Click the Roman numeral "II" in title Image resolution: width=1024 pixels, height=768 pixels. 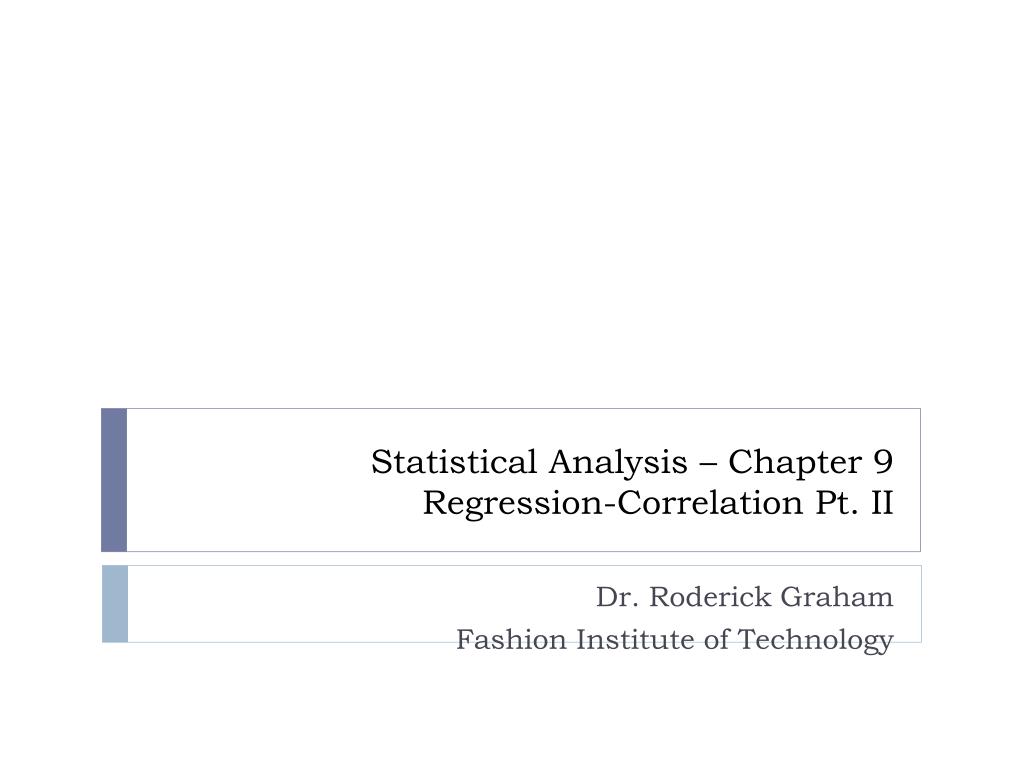[882, 503]
